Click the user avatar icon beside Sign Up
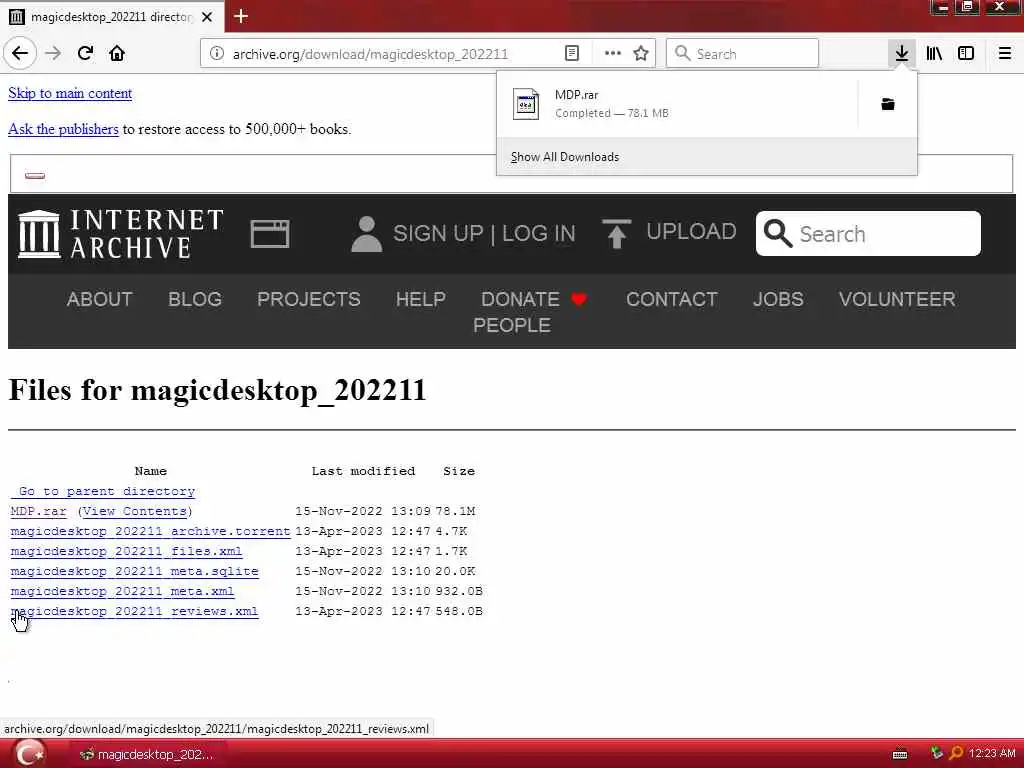This screenshot has height=768, width=1024. pyautogui.click(x=366, y=234)
